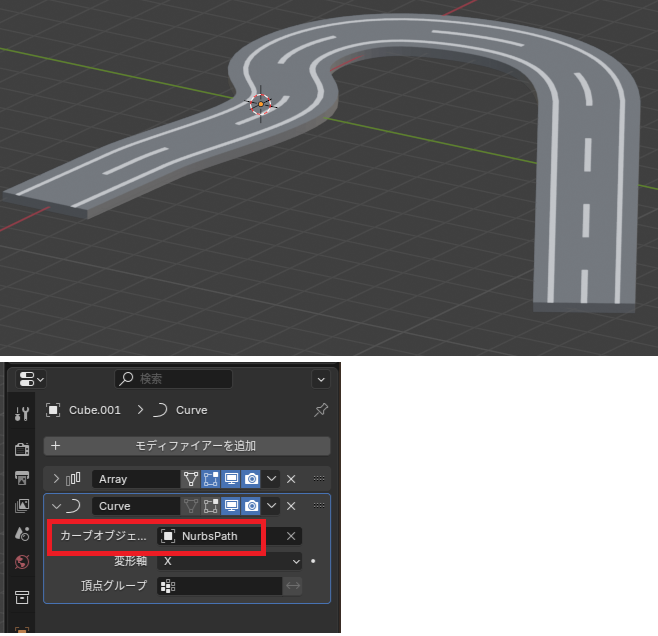Open the properties options dropdown
This screenshot has width=658, height=636.
pyautogui.click(x=321, y=379)
